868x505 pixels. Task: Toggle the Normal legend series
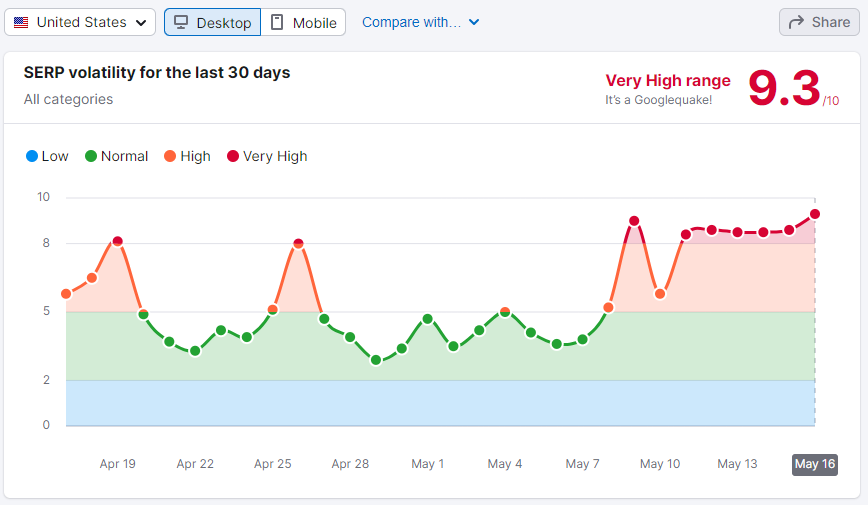coord(116,156)
